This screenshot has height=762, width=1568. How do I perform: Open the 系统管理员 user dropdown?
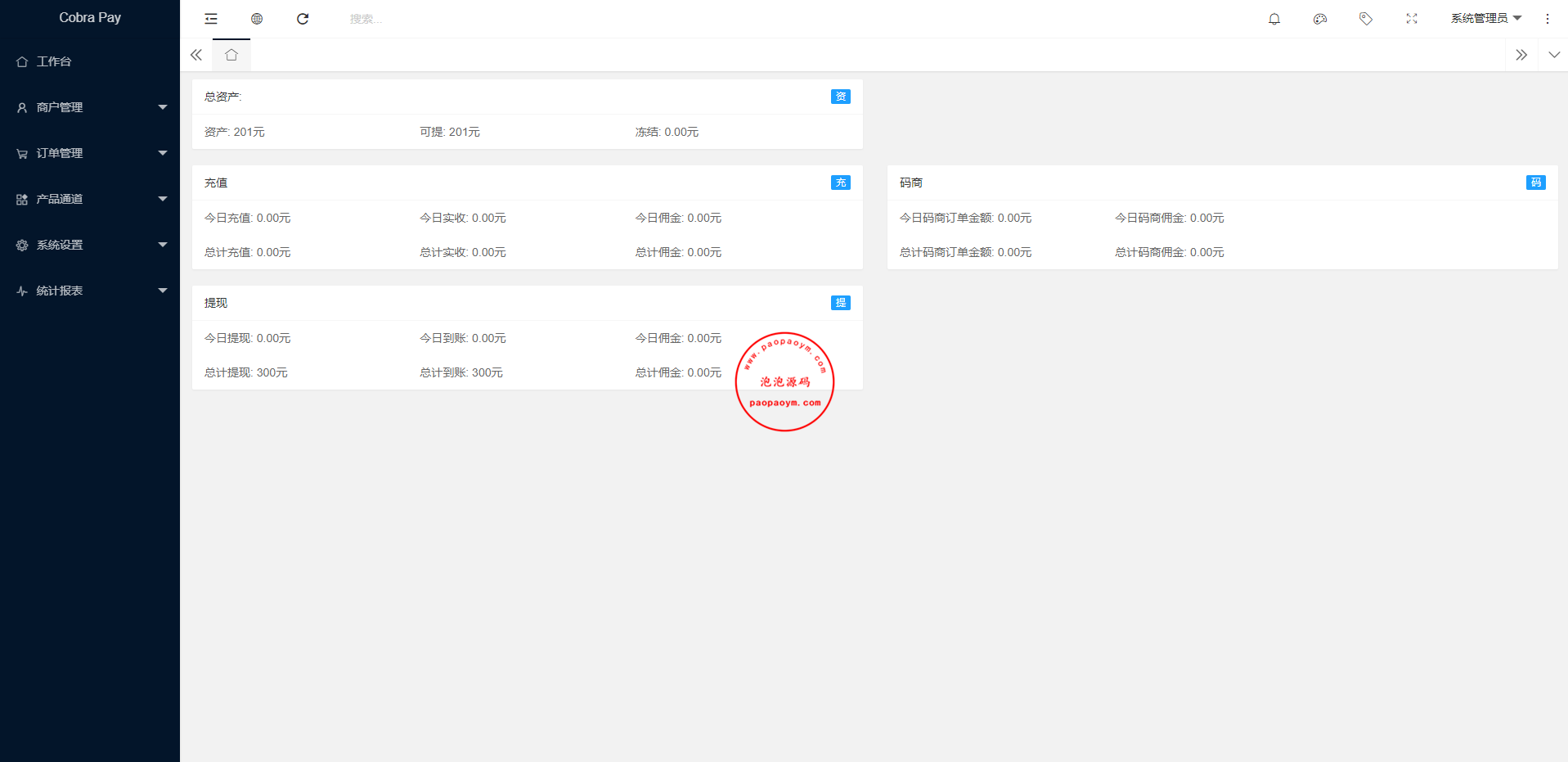[x=1485, y=19]
